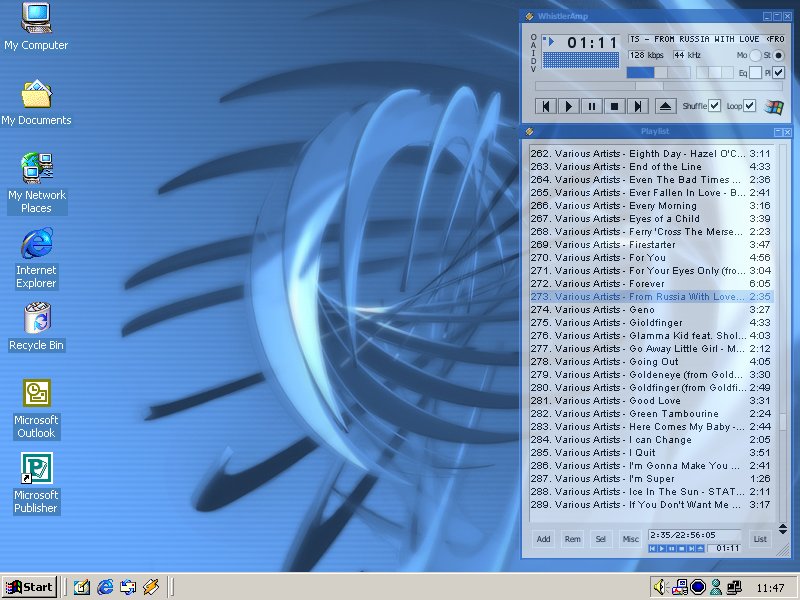Pause the current track in WhistlerAmp
Screen dimensions: 800x600
[x=591, y=106]
